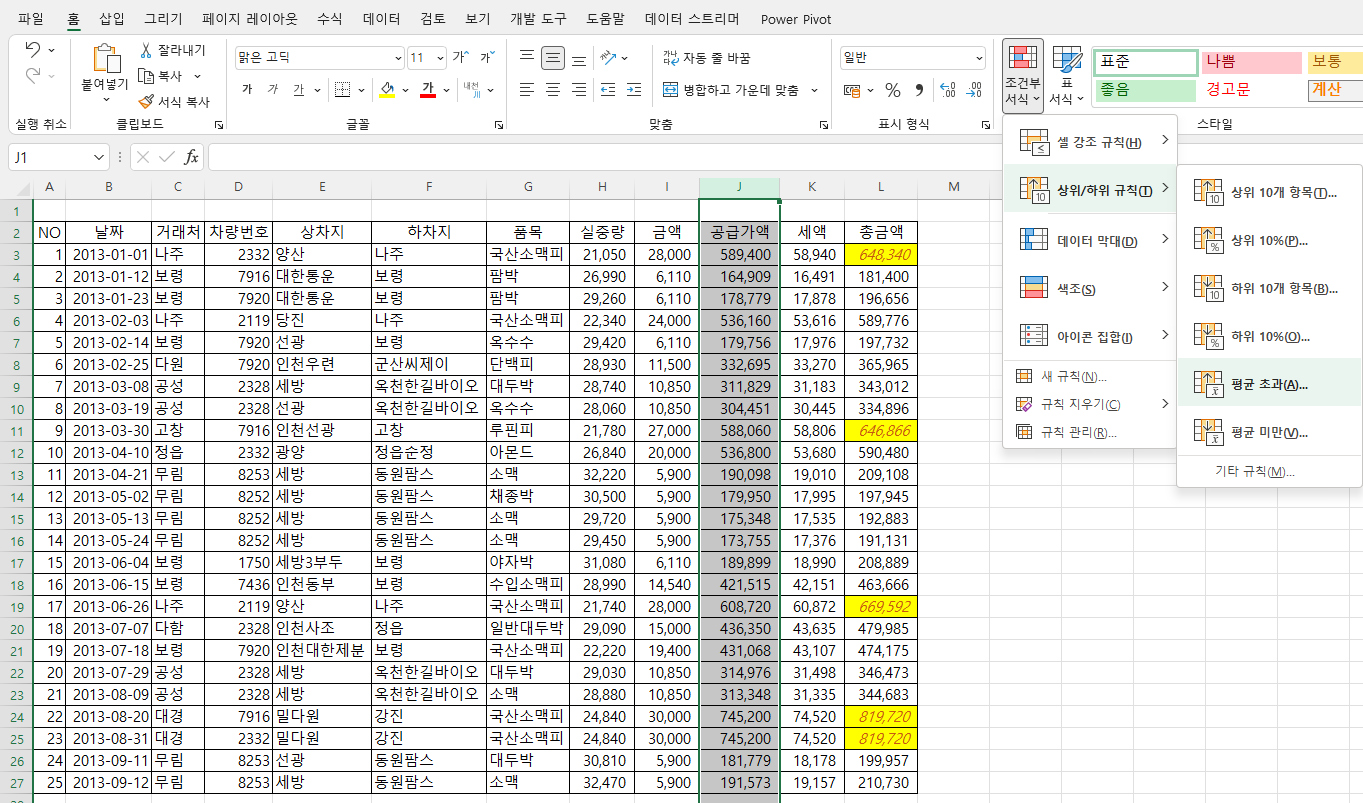Open the Name Box dropdown for J1
1363x803 pixels.
(x=99, y=157)
